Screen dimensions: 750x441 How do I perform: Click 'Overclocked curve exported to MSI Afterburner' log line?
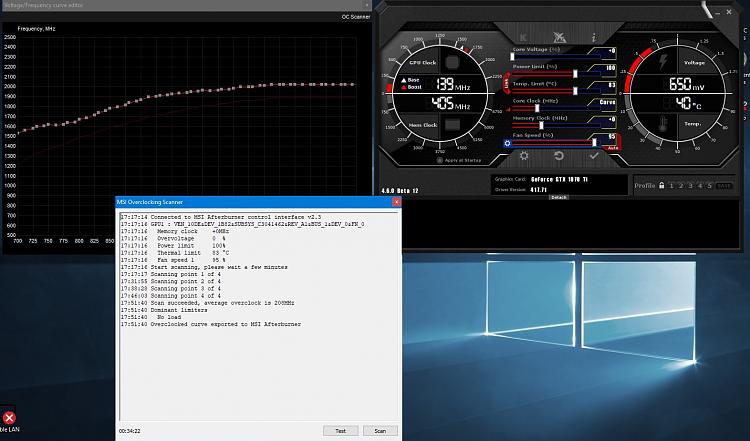point(210,324)
